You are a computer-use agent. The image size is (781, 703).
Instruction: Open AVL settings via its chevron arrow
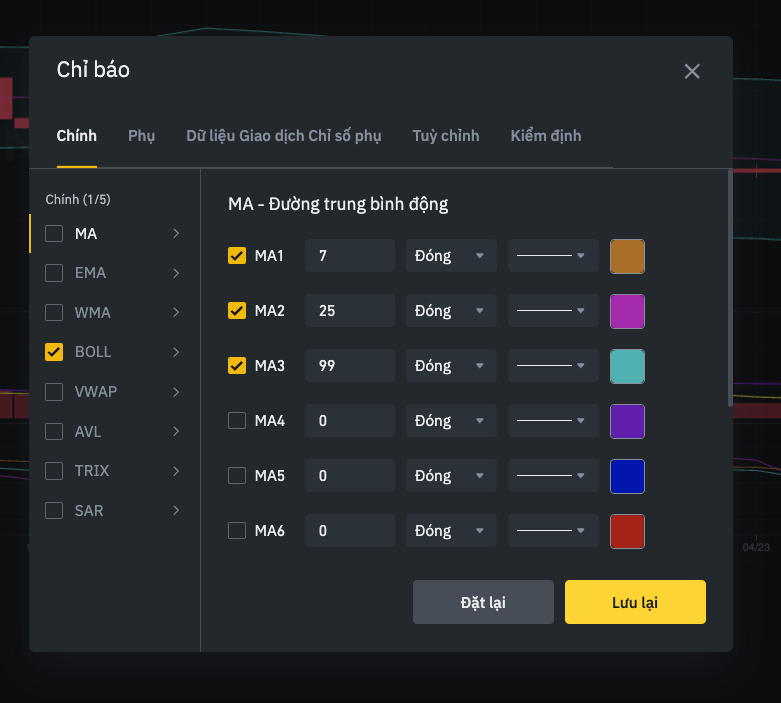point(176,431)
